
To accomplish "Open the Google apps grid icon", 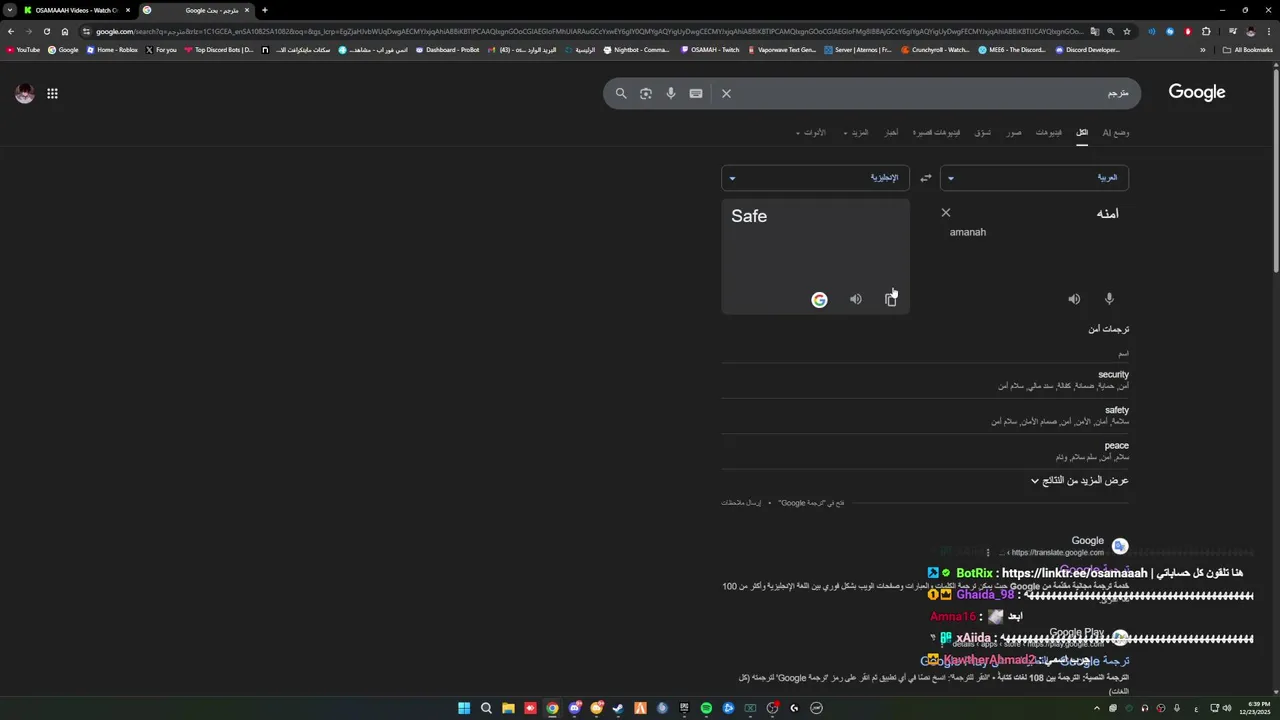I will tap(52, 93).
